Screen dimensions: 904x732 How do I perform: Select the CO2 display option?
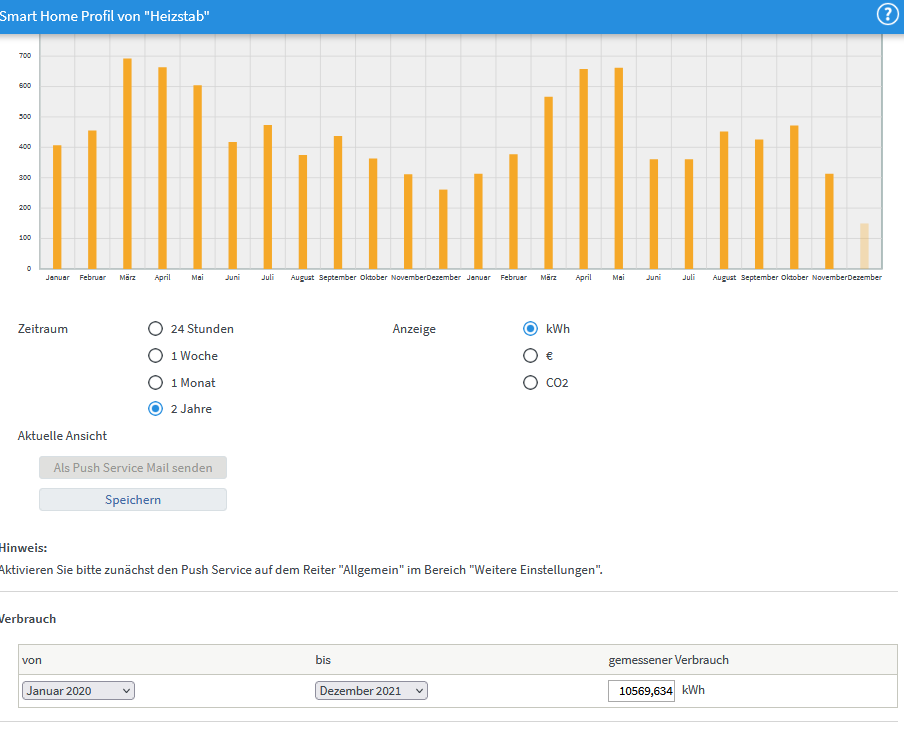531,383
